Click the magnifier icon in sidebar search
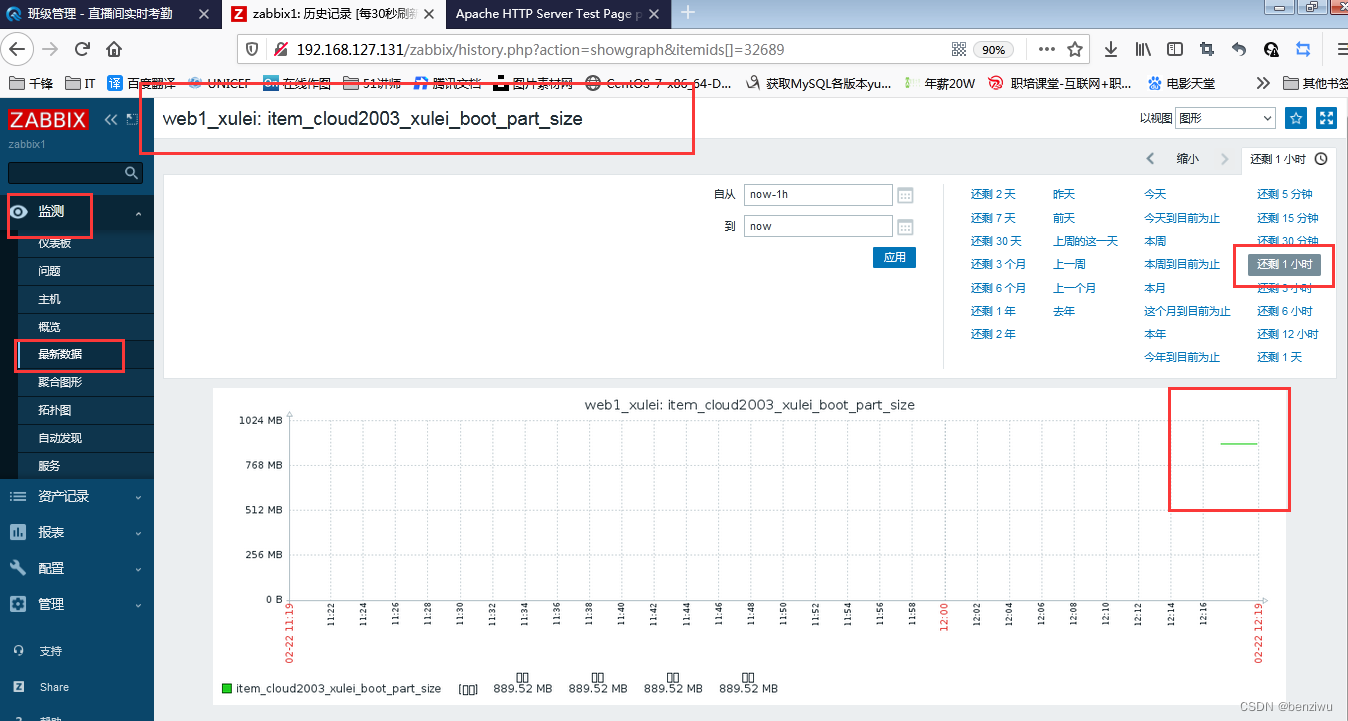This screenshot has height=721, width=1348. click(131, 173)
